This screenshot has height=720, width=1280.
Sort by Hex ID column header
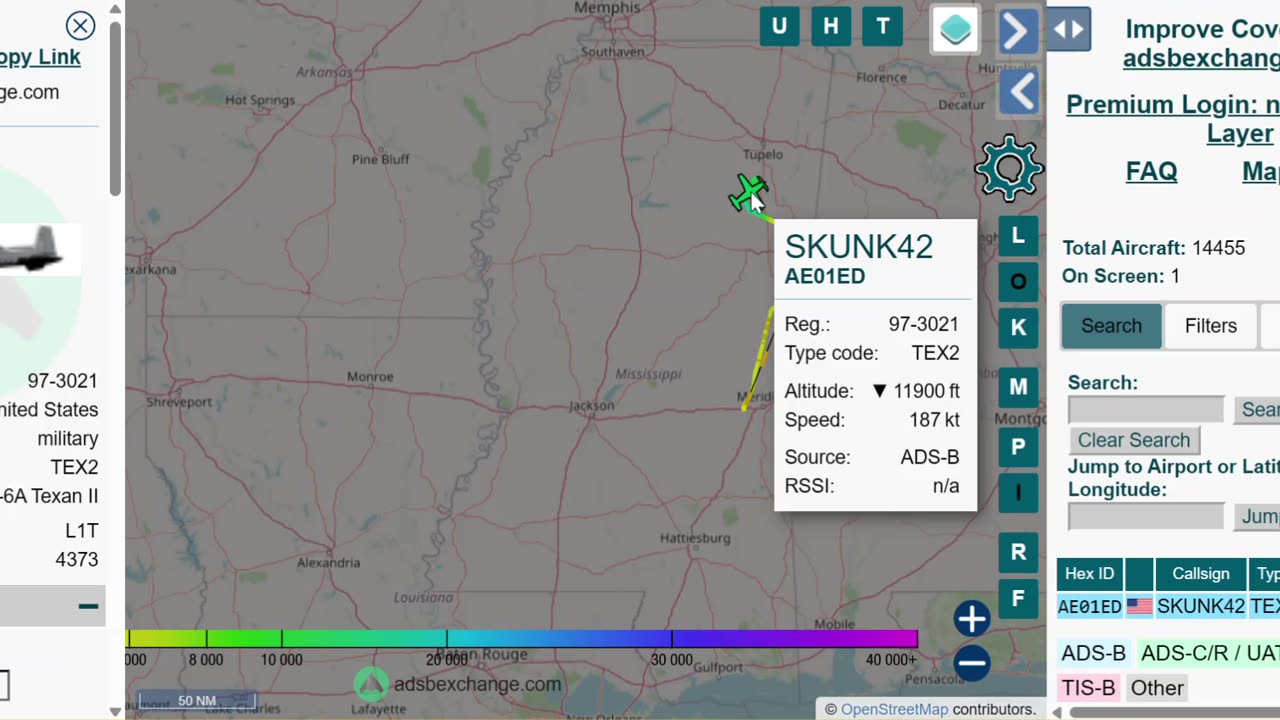(x=1089, y=574)
